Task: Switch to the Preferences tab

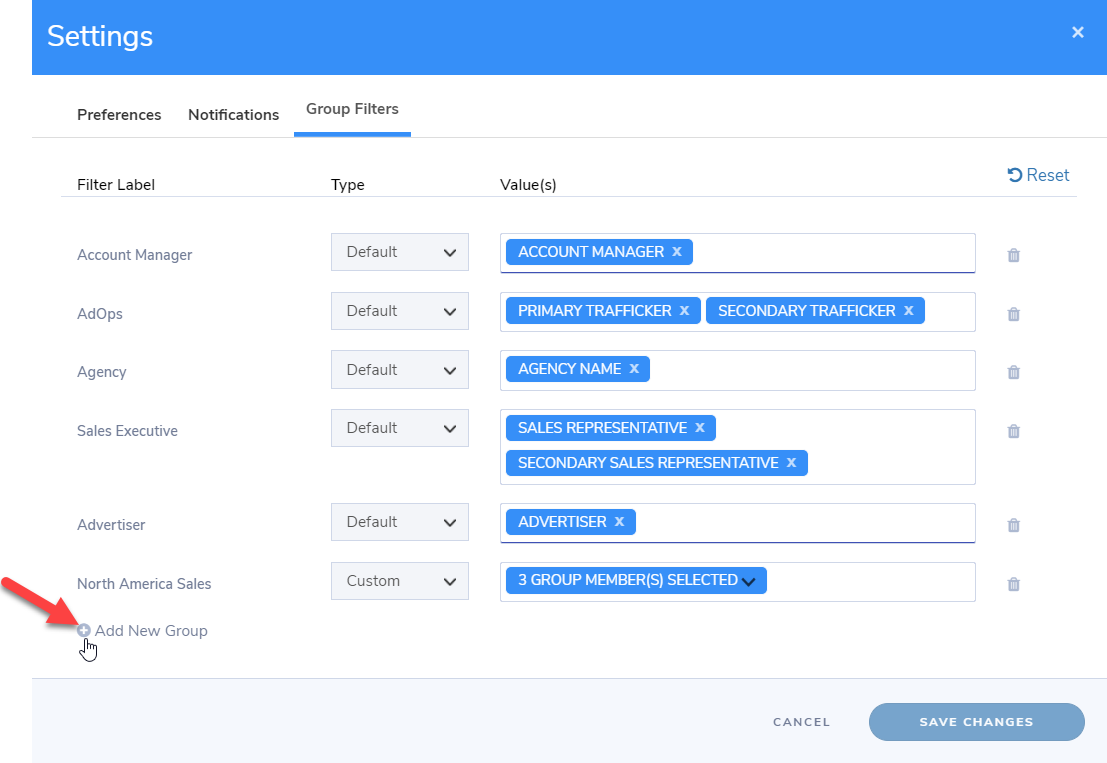Action: [x=119, y=114]
